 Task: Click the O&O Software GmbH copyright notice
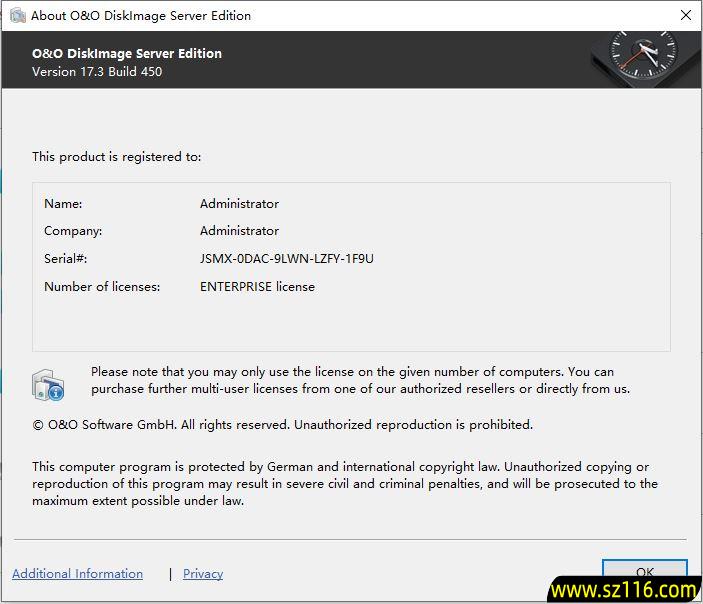[x=282, y=425]
